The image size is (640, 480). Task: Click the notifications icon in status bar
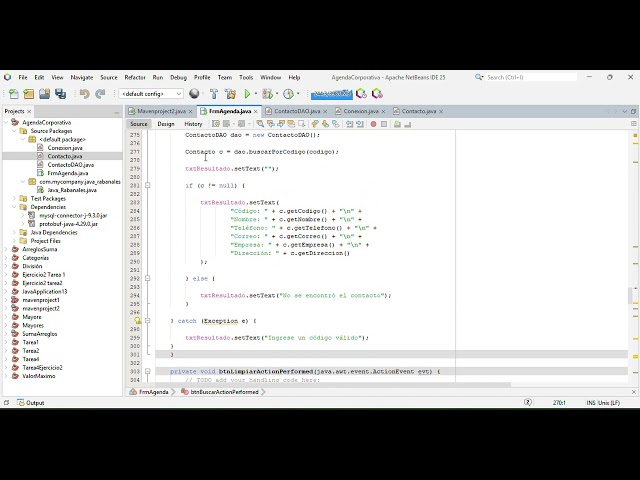click(x=528, y=402)
